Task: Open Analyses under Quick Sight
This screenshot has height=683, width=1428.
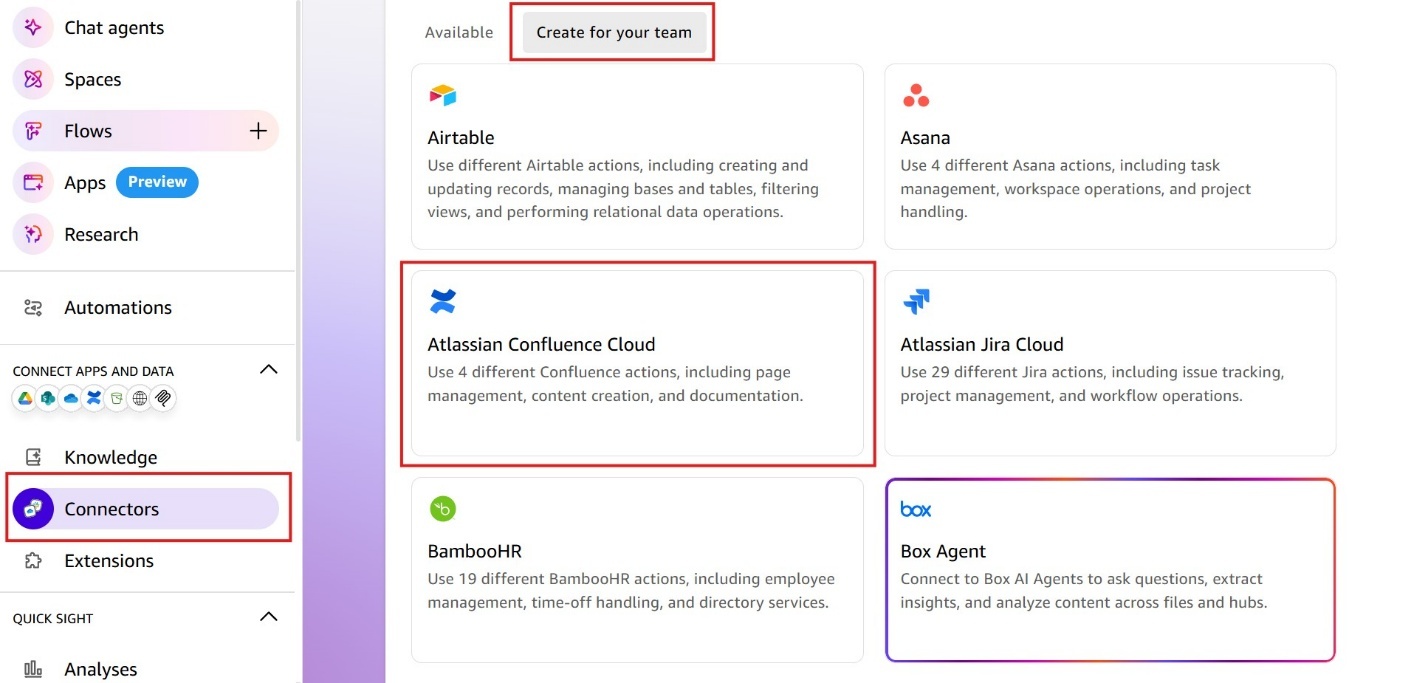Action: point(101,669)
